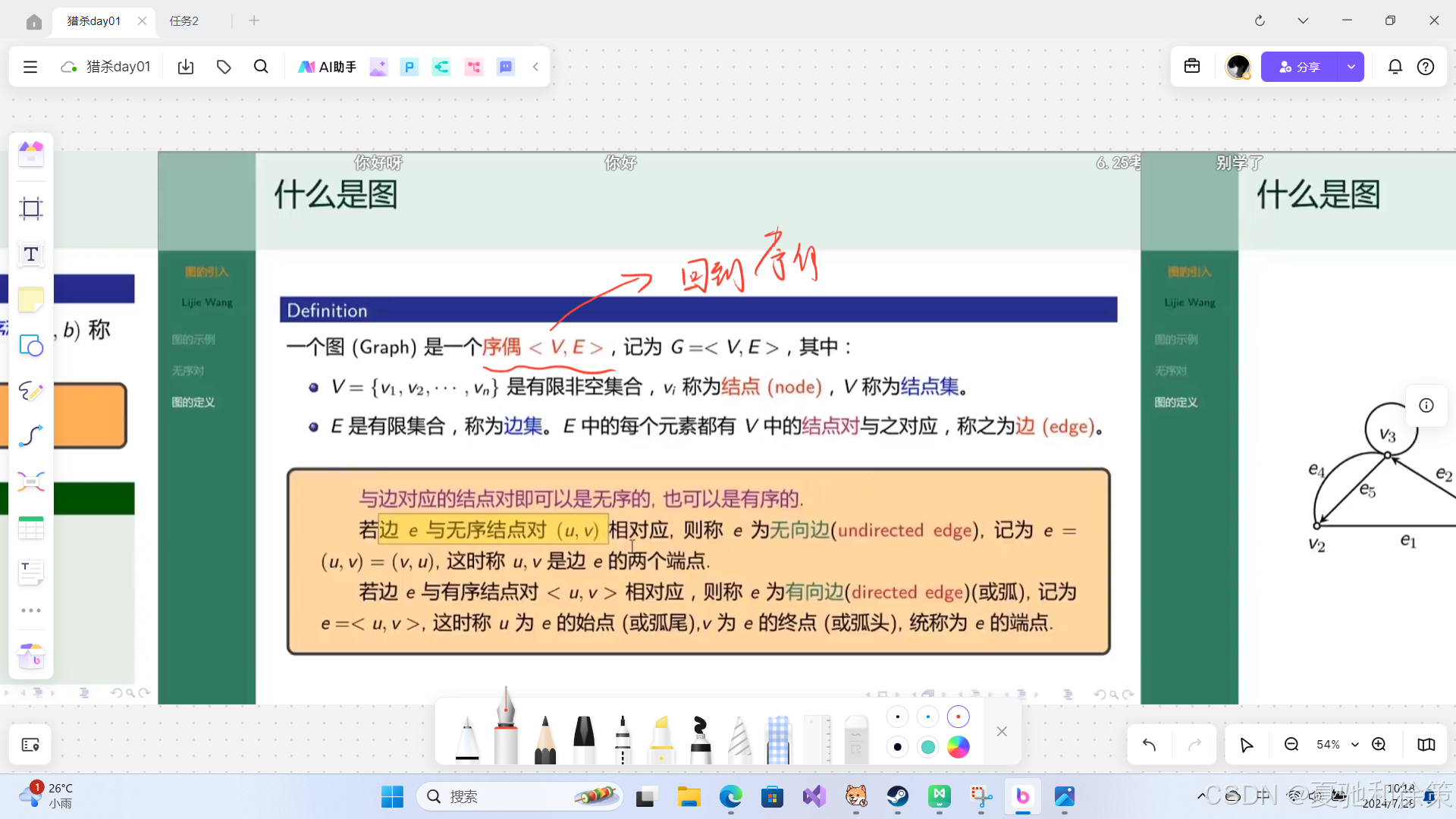Select the blue pen color preset

(x=927, y=717)
